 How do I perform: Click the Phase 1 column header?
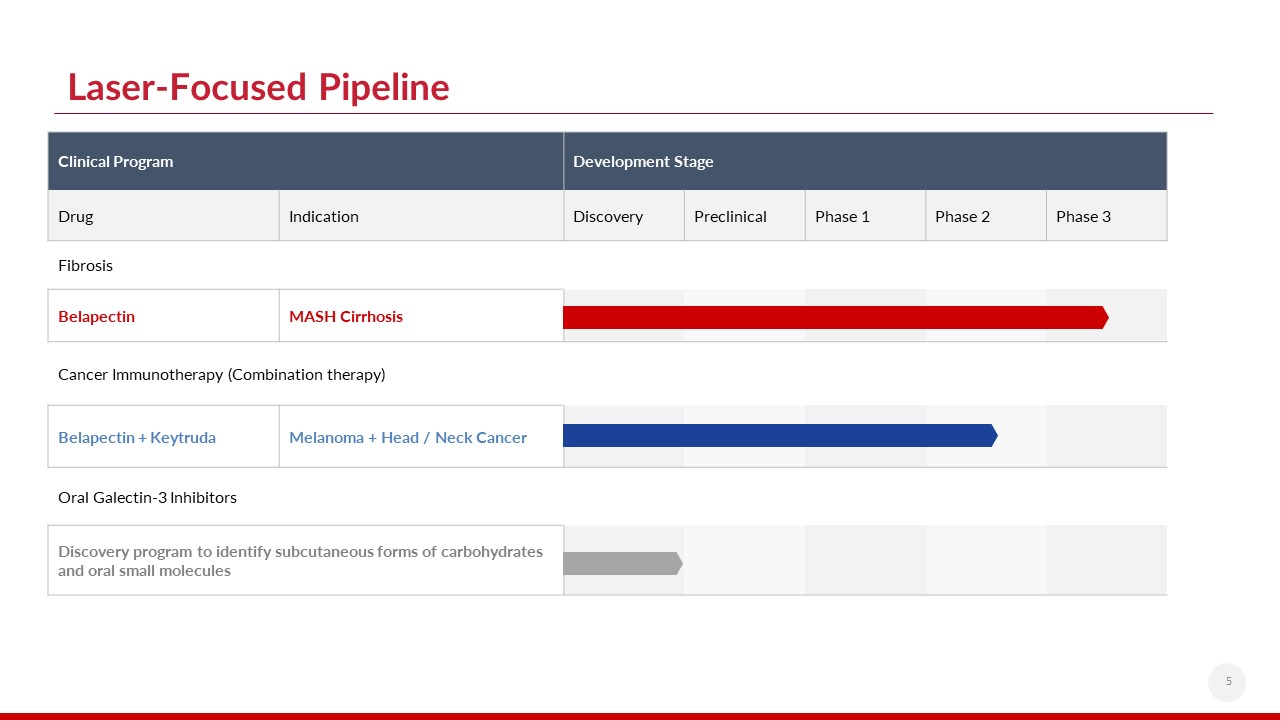tap(864, 216)
